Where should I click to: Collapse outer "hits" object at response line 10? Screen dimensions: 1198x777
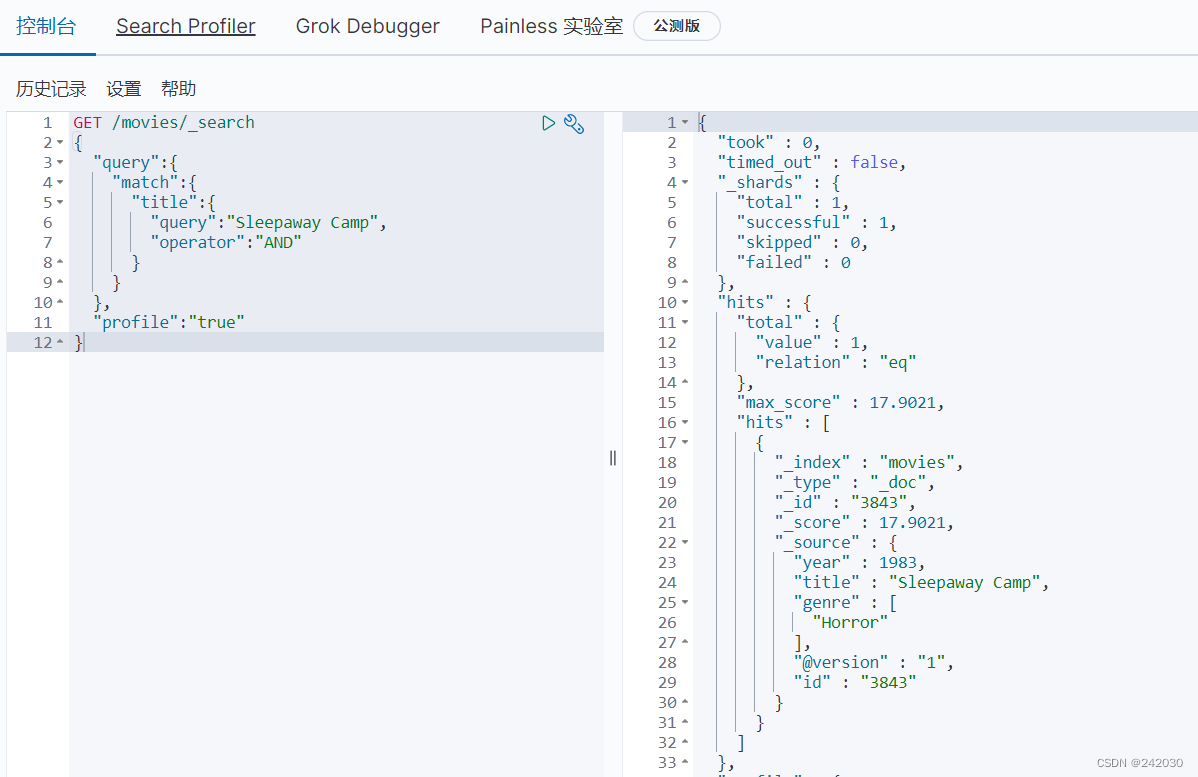[x=685, y=303]
